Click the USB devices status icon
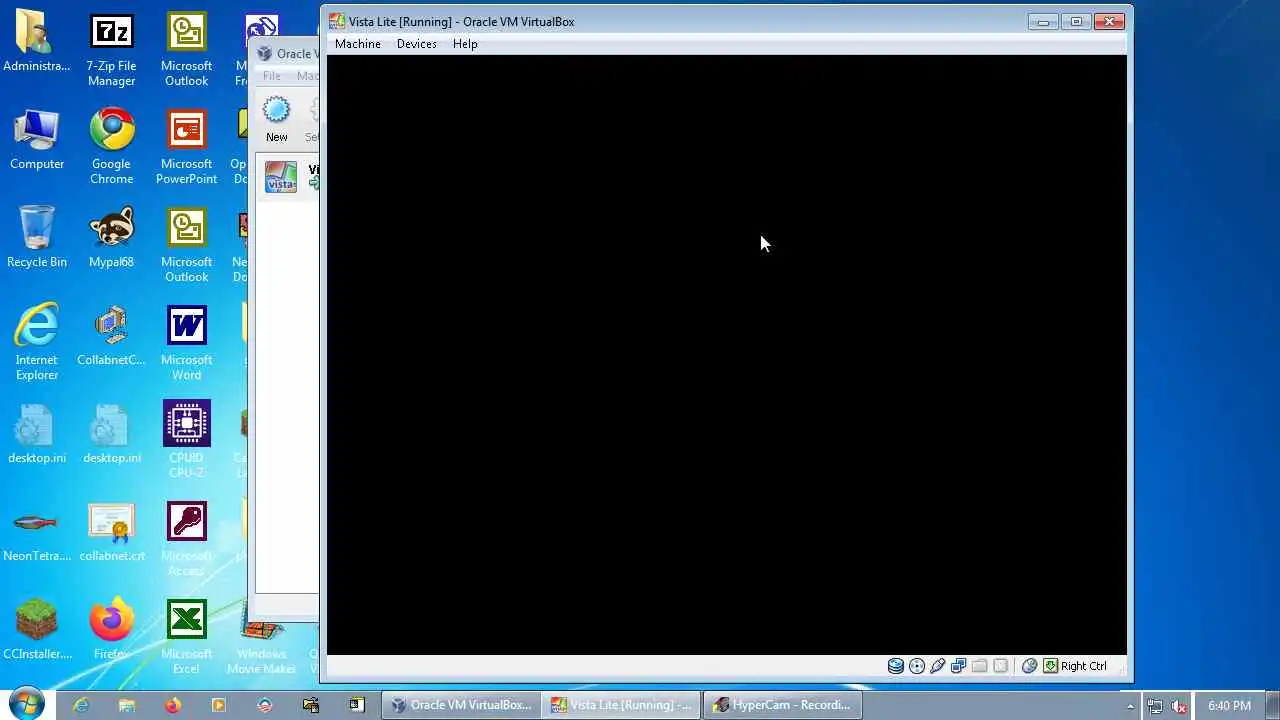 point(938,666)
